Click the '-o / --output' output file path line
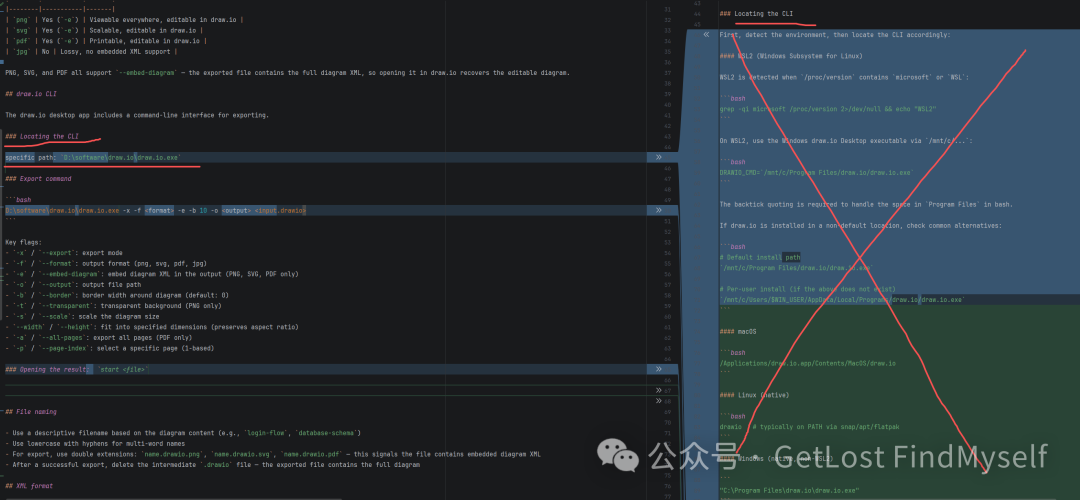Image resolution: width=1080 pixels, height=500 pixels. [x=73, y=284]
